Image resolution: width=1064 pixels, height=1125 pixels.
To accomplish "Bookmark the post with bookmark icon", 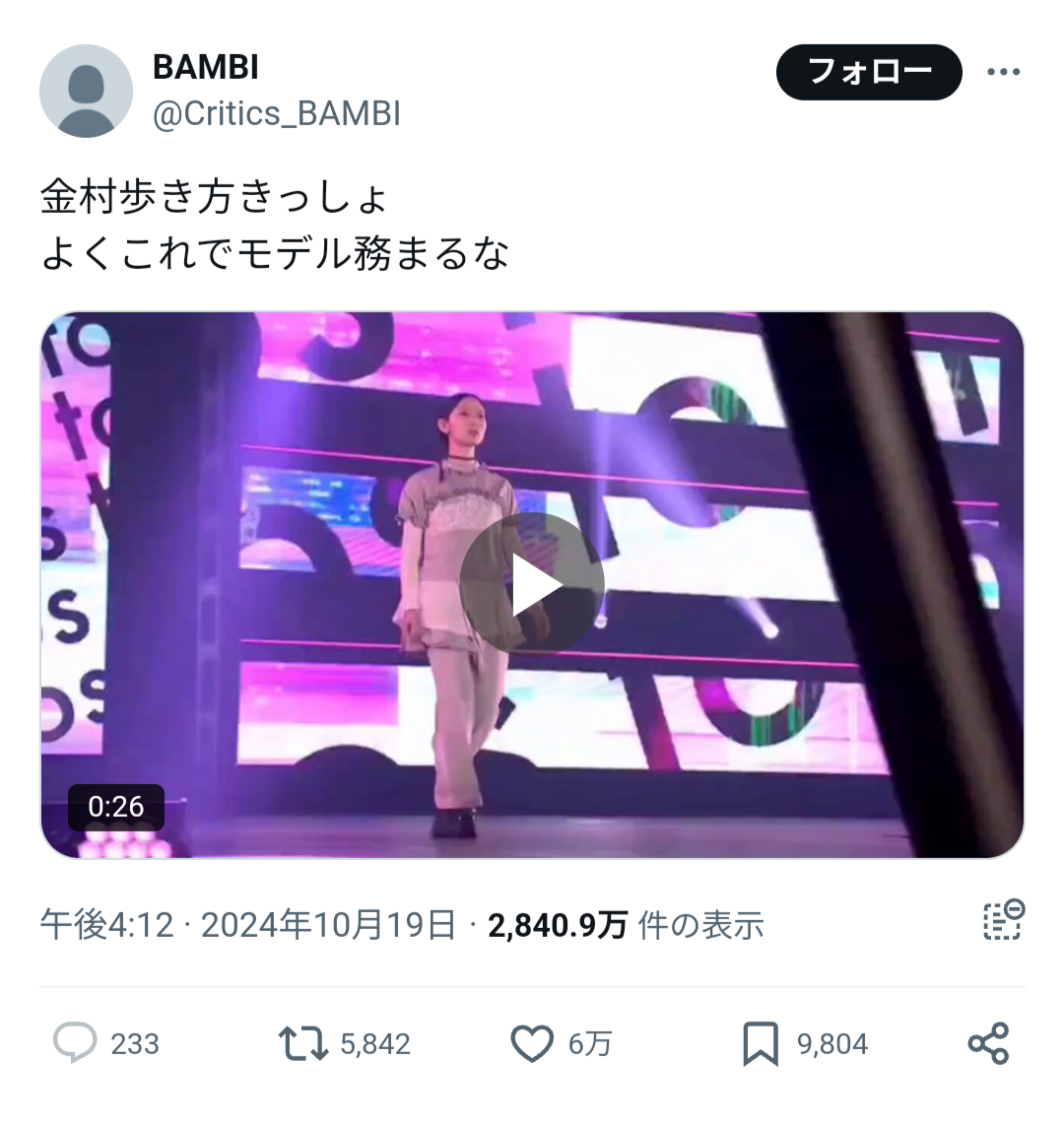I will 761,1044.
